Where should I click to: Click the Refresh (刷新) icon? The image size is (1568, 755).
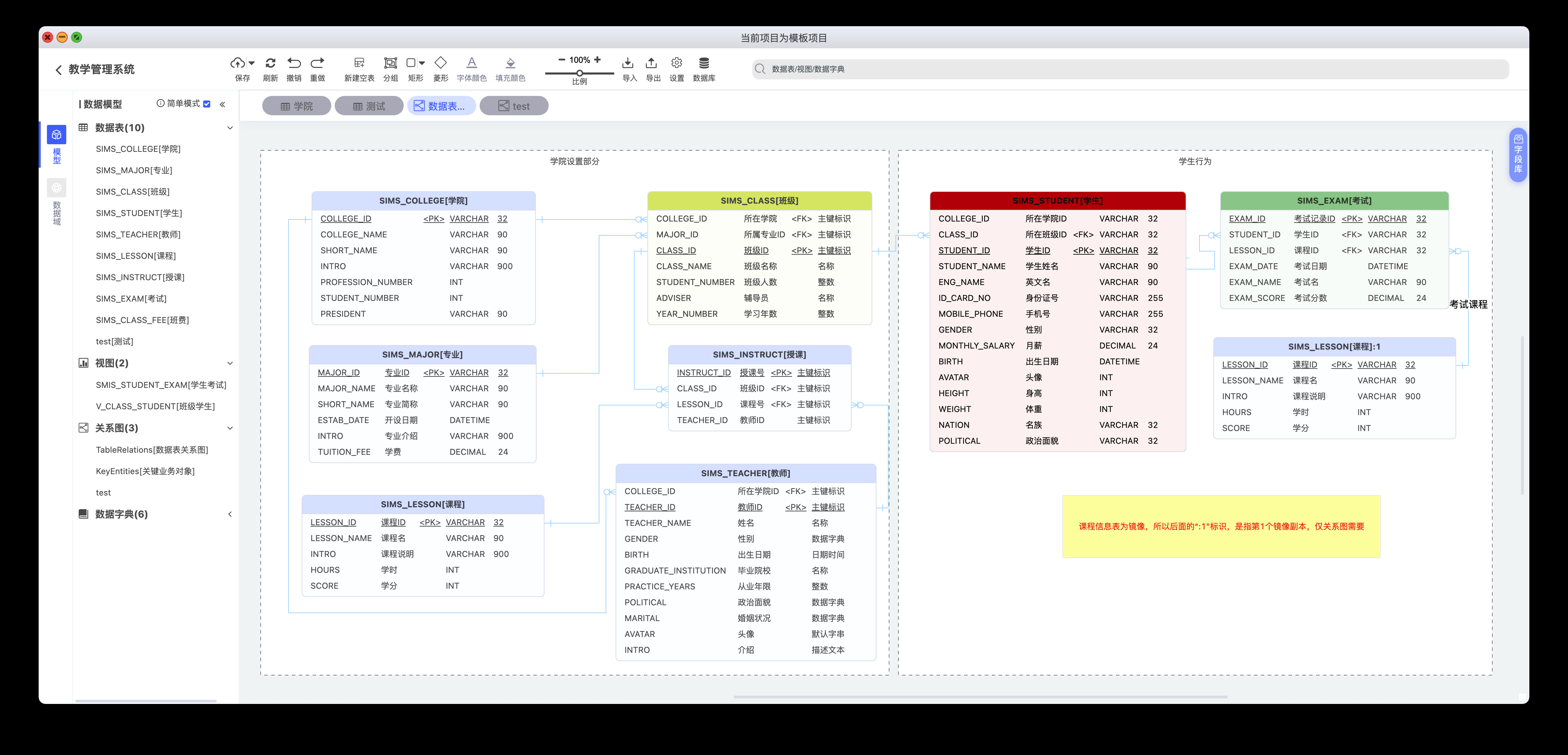(x=270, y=63)
